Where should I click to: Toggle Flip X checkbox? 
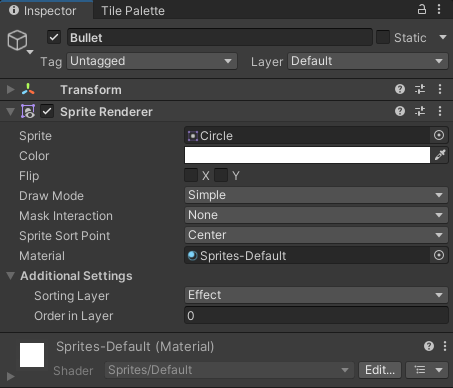(191, 175)
